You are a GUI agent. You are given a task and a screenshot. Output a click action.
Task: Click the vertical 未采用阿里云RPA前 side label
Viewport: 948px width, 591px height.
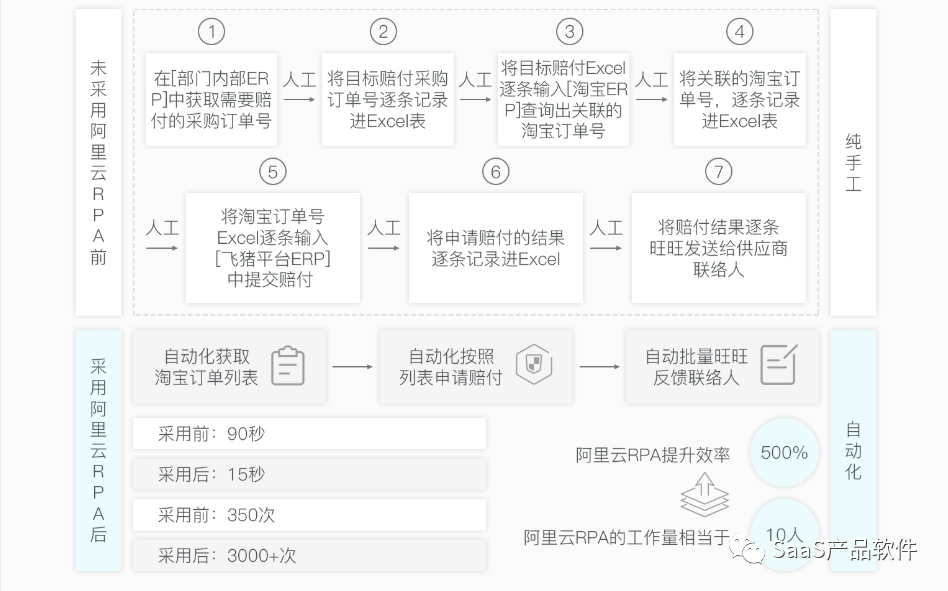(x=99, y=163)
